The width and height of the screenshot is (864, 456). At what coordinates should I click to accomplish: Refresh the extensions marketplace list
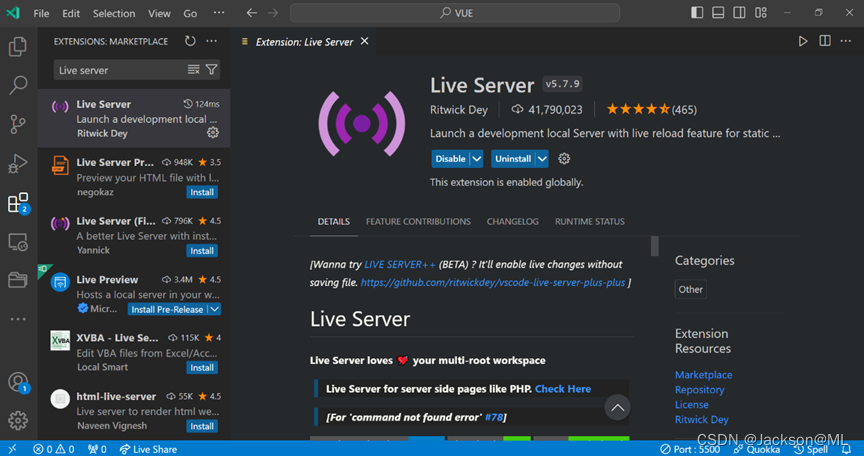point(190,41)
